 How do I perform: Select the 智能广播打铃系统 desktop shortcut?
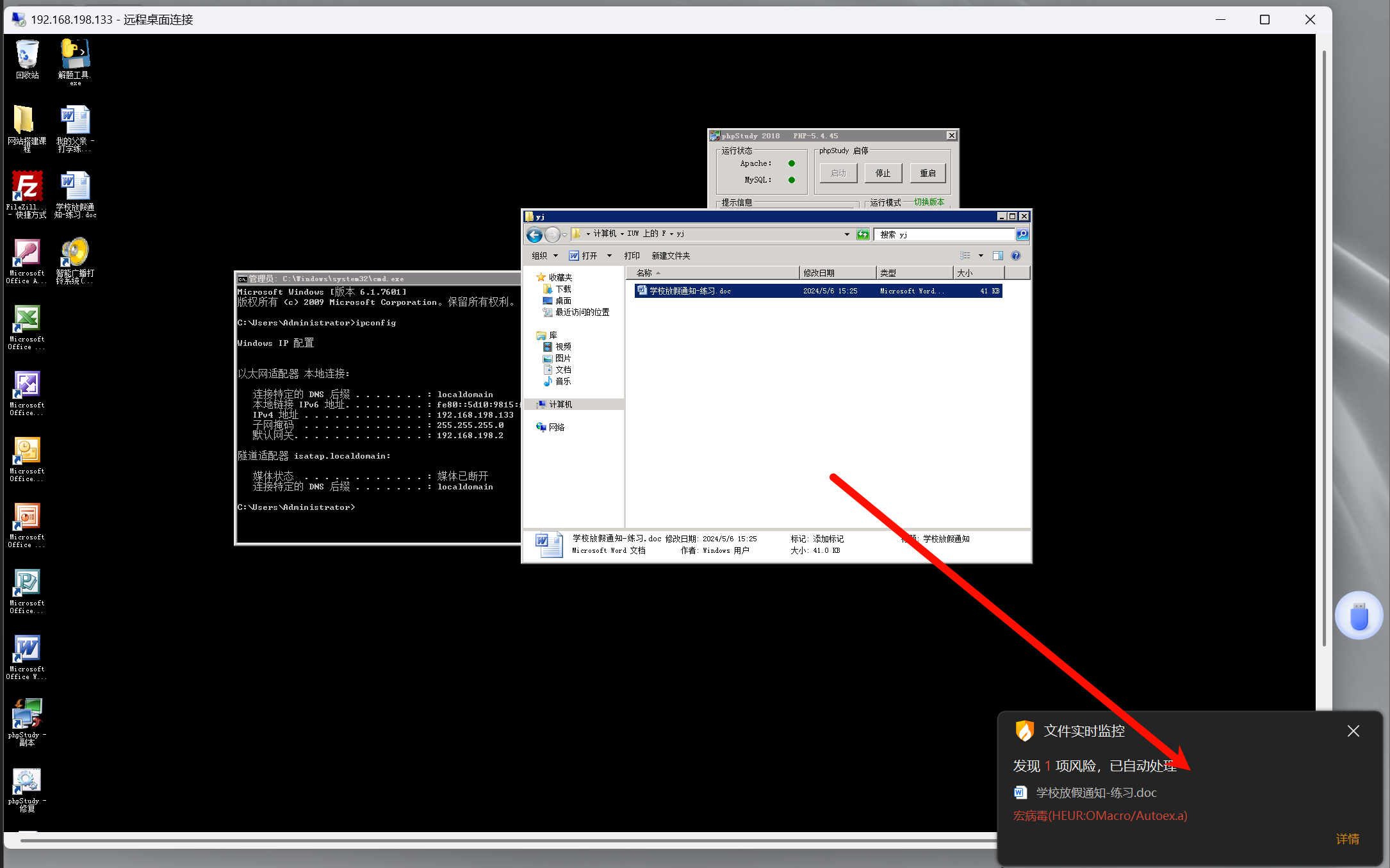[75, 261]
